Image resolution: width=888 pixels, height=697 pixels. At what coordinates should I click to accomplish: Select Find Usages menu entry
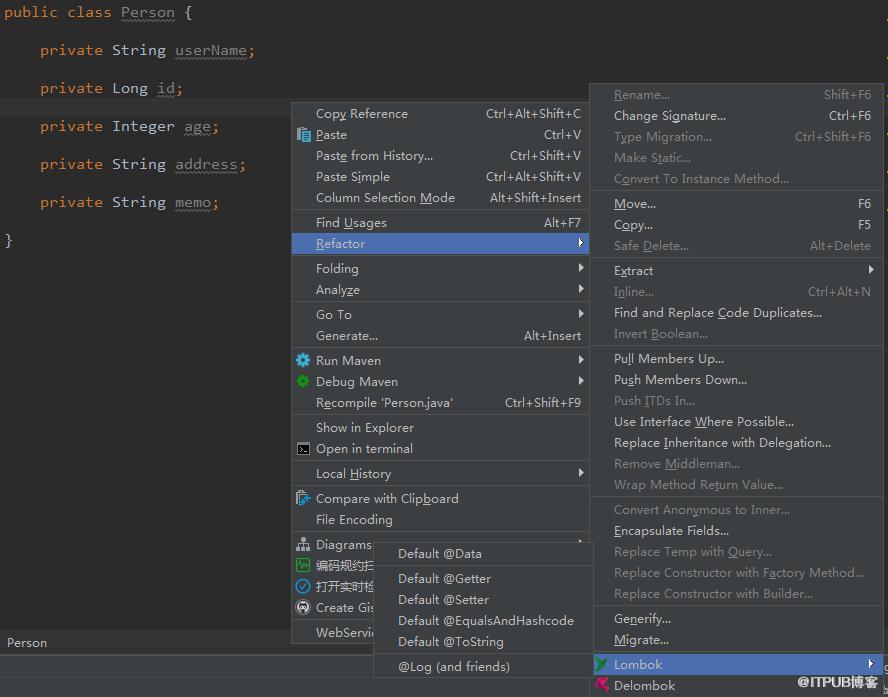[440, 223]
